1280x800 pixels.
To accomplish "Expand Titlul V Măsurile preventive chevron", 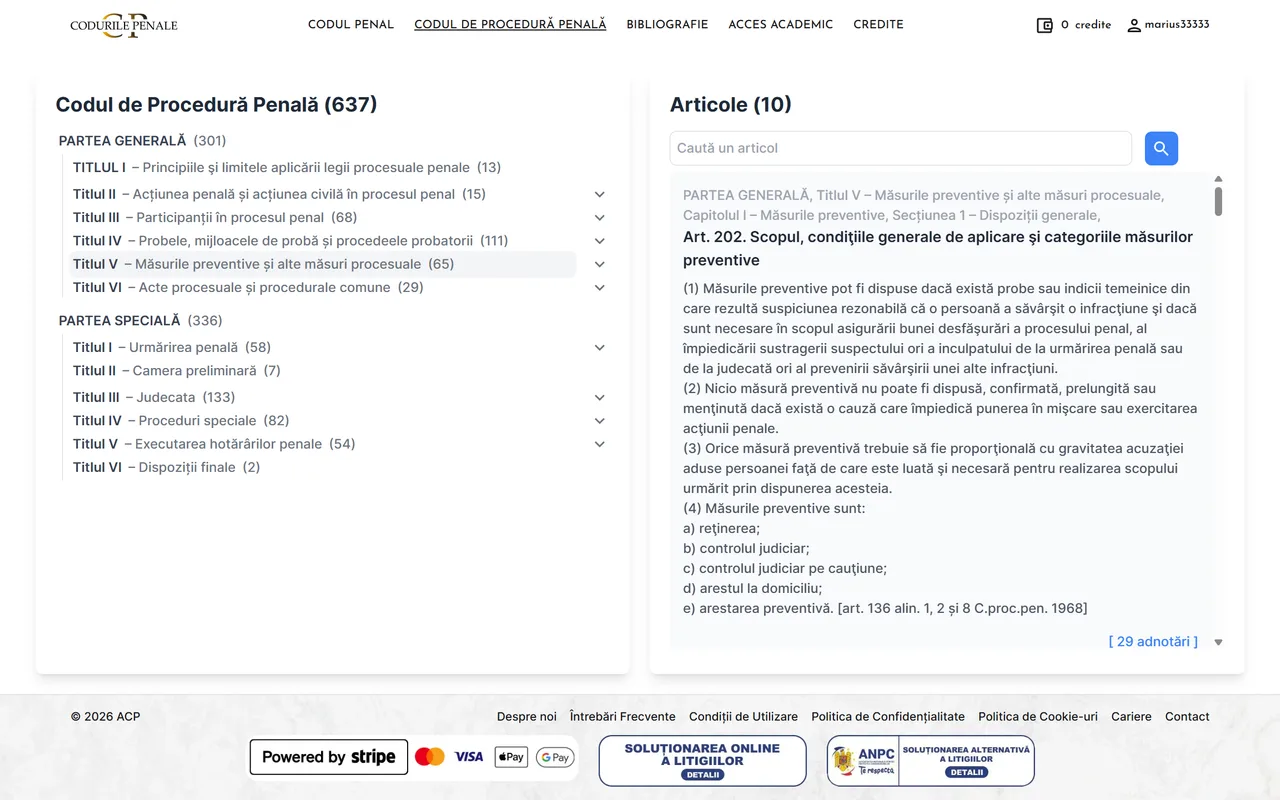I will (x=600, y=264).
